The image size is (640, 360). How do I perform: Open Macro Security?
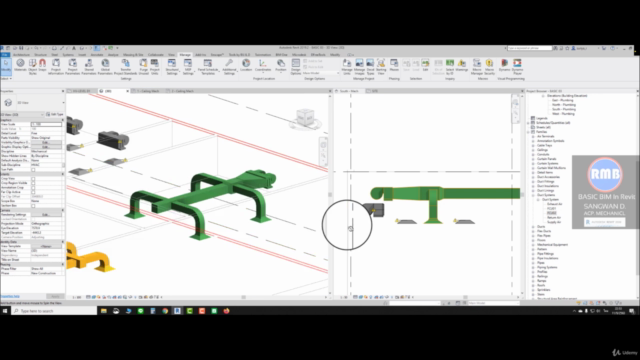point(489,67)
